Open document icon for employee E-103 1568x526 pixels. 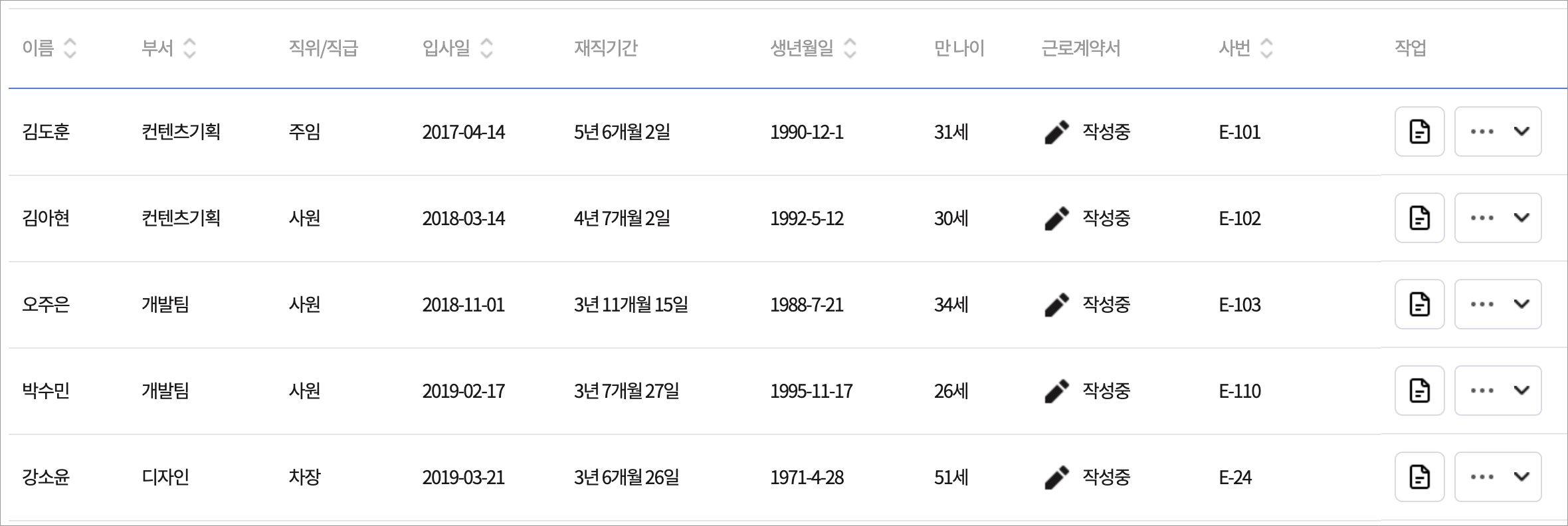pos(1419,304)
